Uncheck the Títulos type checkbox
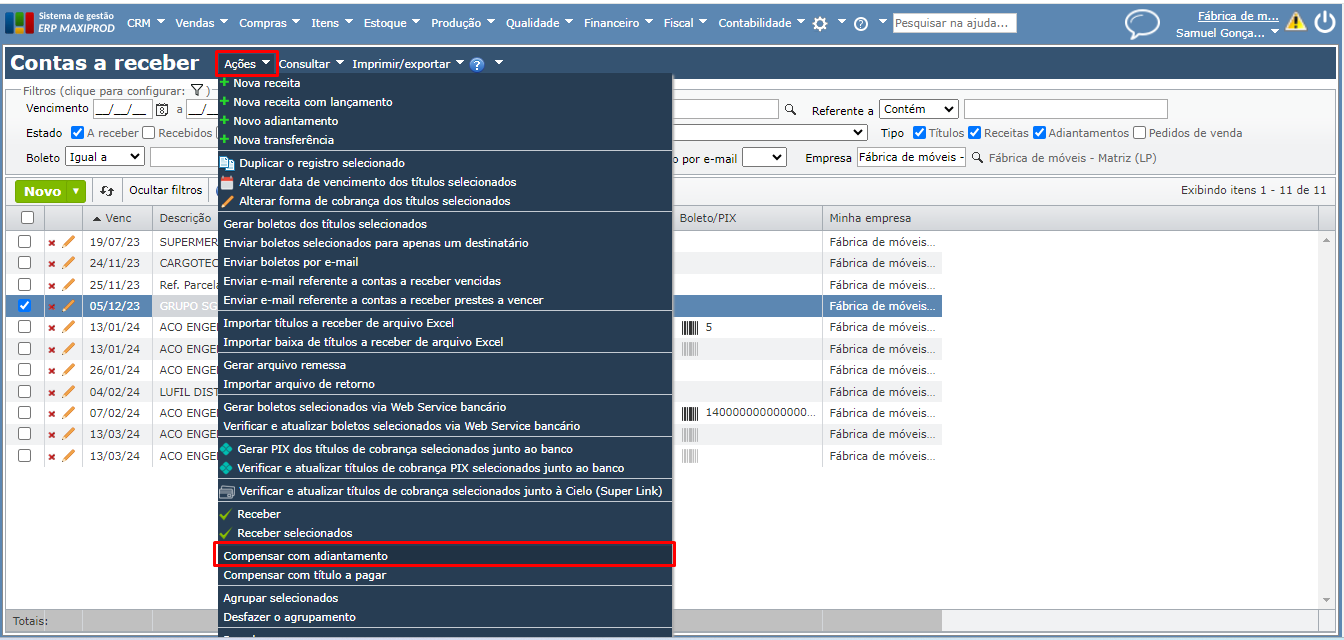 coord(920,133)
